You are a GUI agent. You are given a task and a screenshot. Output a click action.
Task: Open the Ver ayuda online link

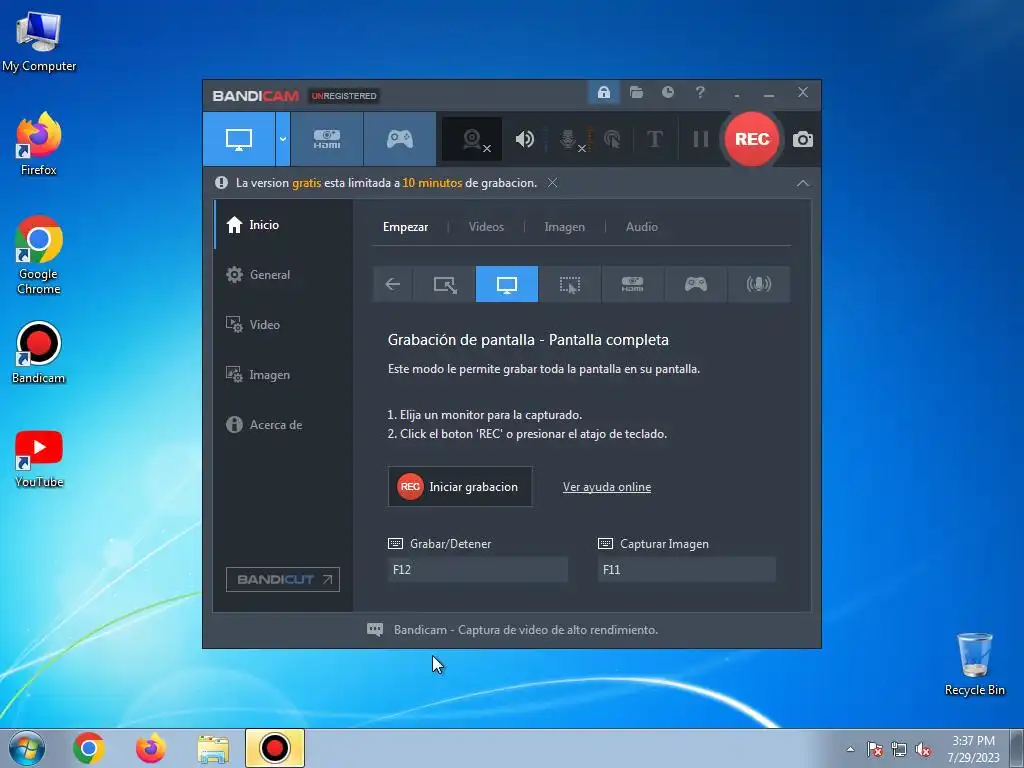tap(607, 487)
